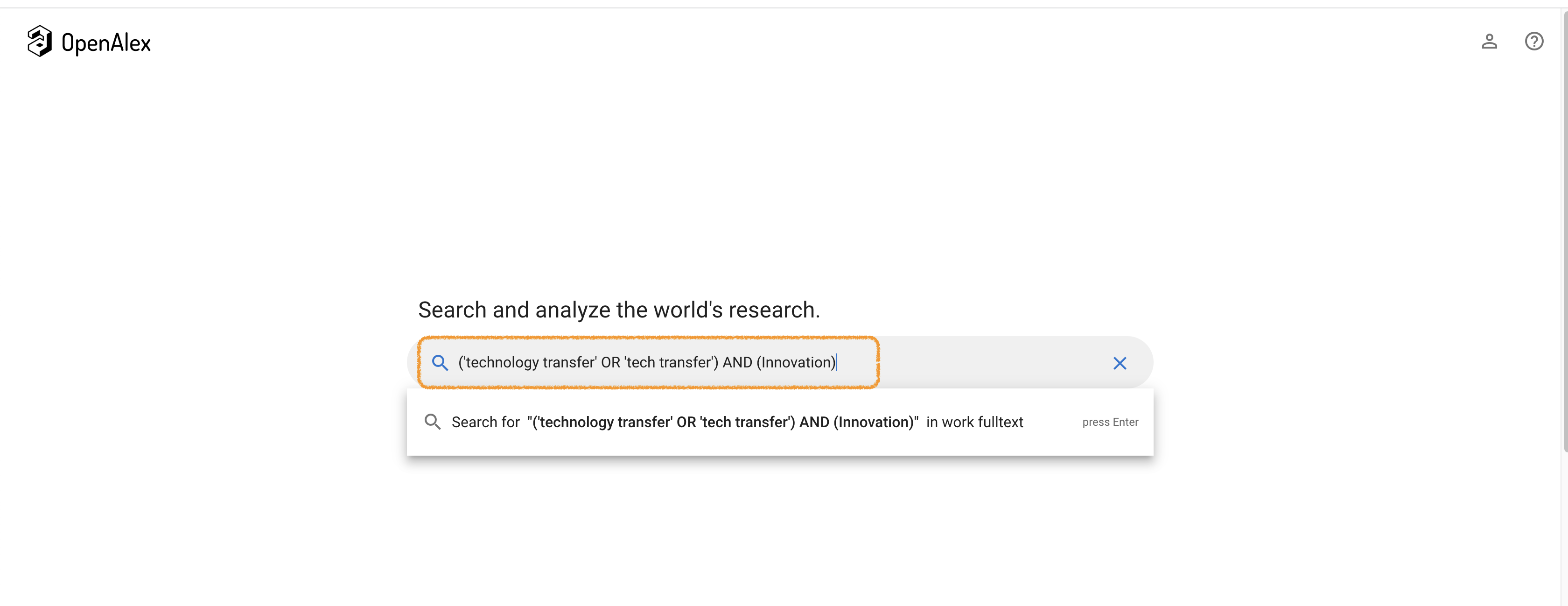Click the 'press Enter' hint
This screenshot has width=1568, height=606.
tap(1110, 422)
